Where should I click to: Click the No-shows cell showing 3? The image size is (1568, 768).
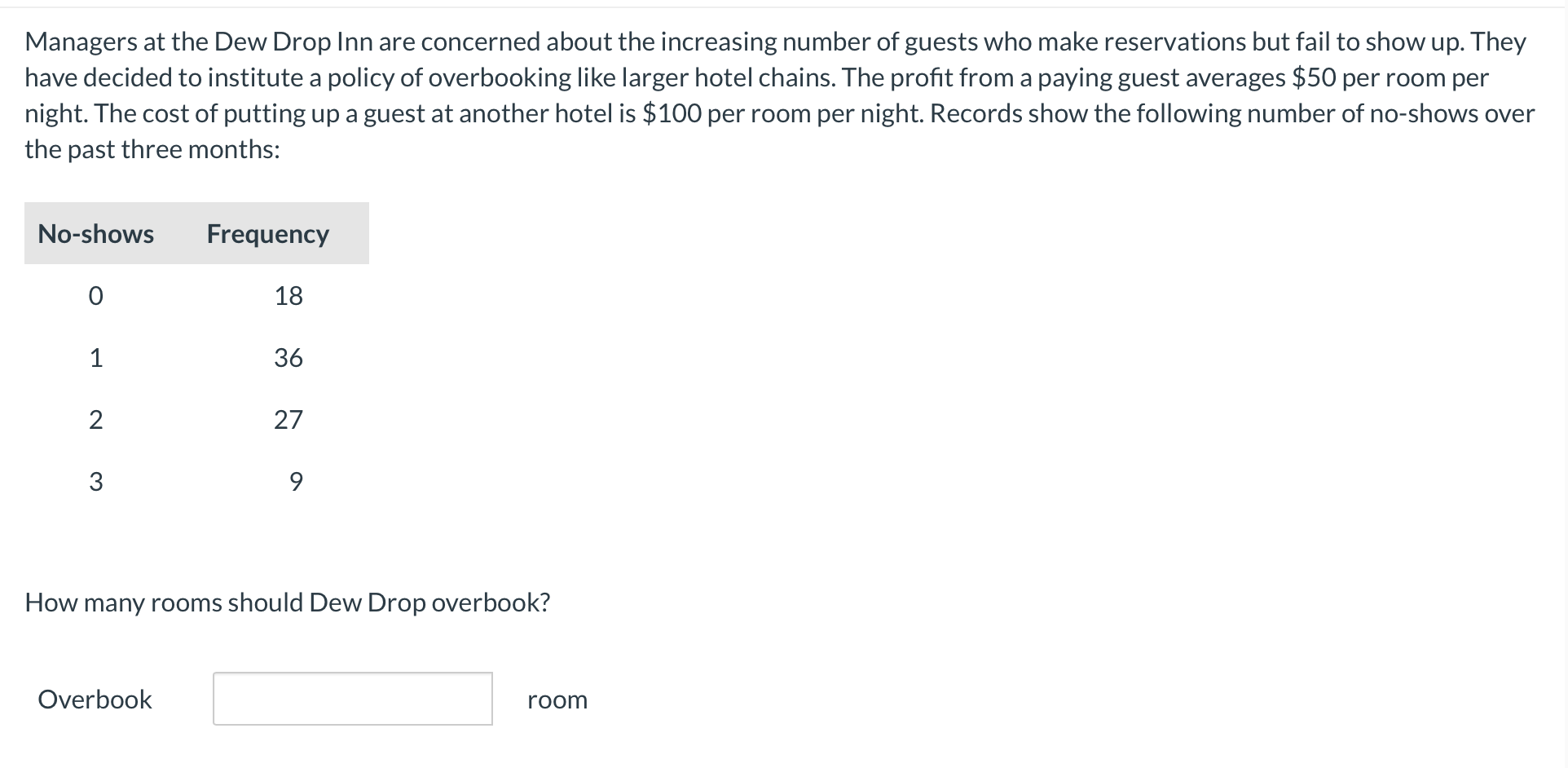coord(95,482)
